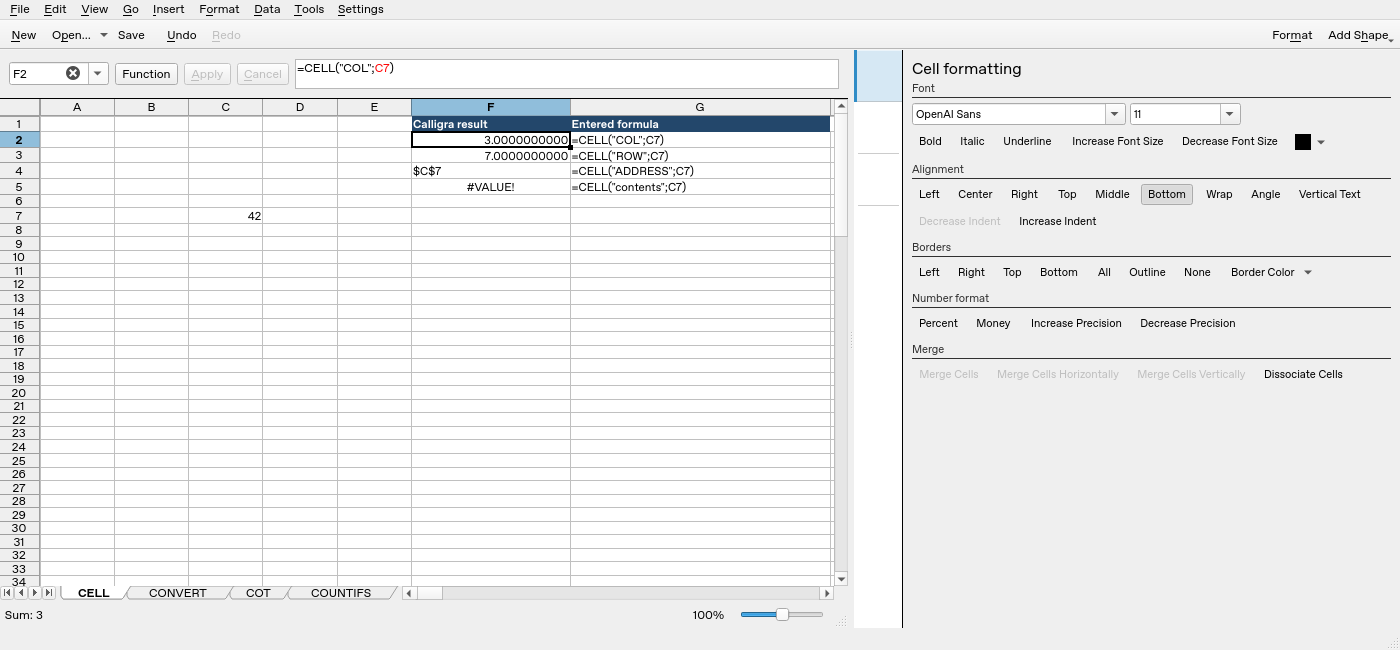Viewport: 1400px width, 650px height.
Task: Open the font family dropdown
Action: (x=1115, y=114)
